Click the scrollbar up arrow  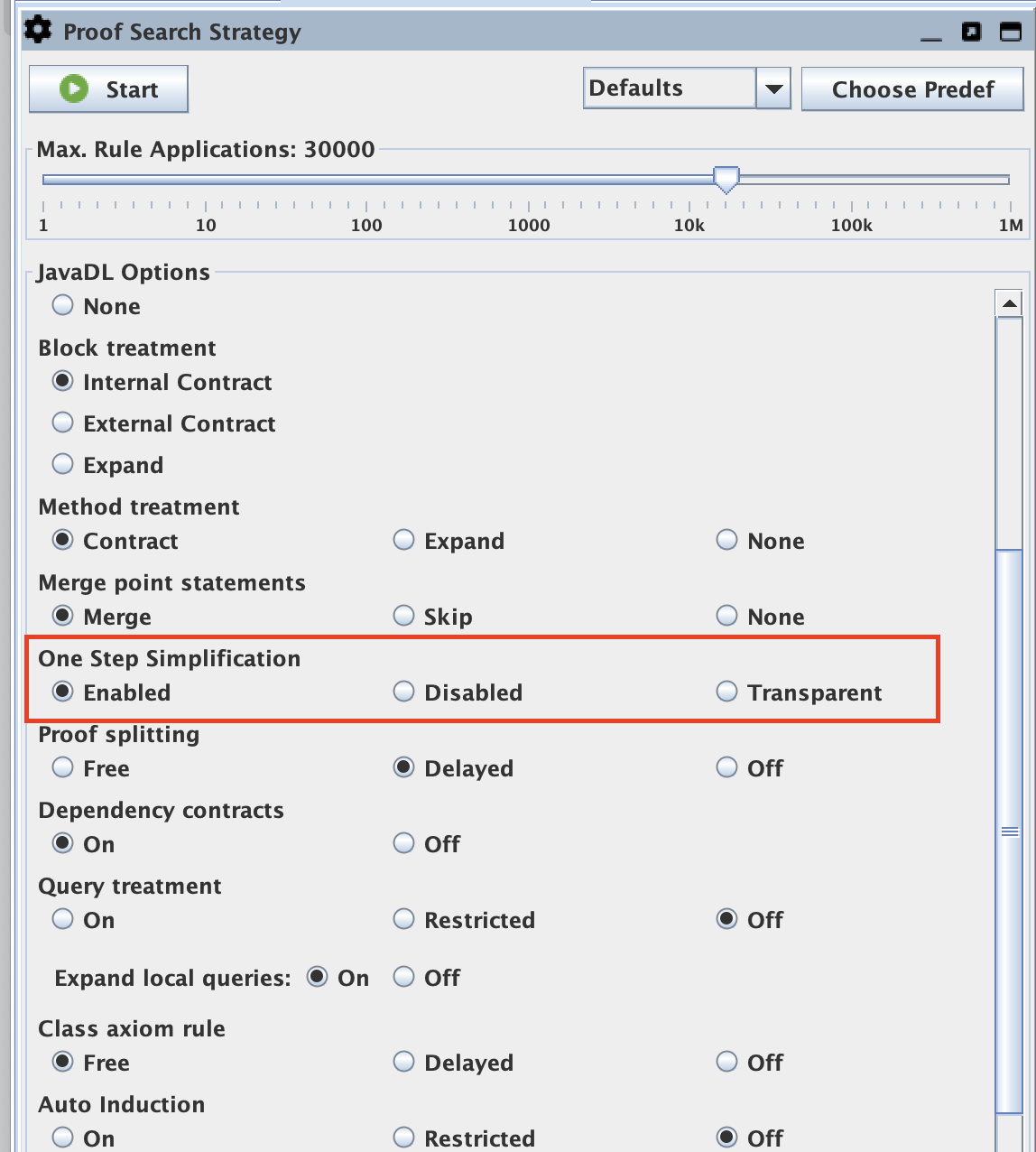(x=1009, y=303)
